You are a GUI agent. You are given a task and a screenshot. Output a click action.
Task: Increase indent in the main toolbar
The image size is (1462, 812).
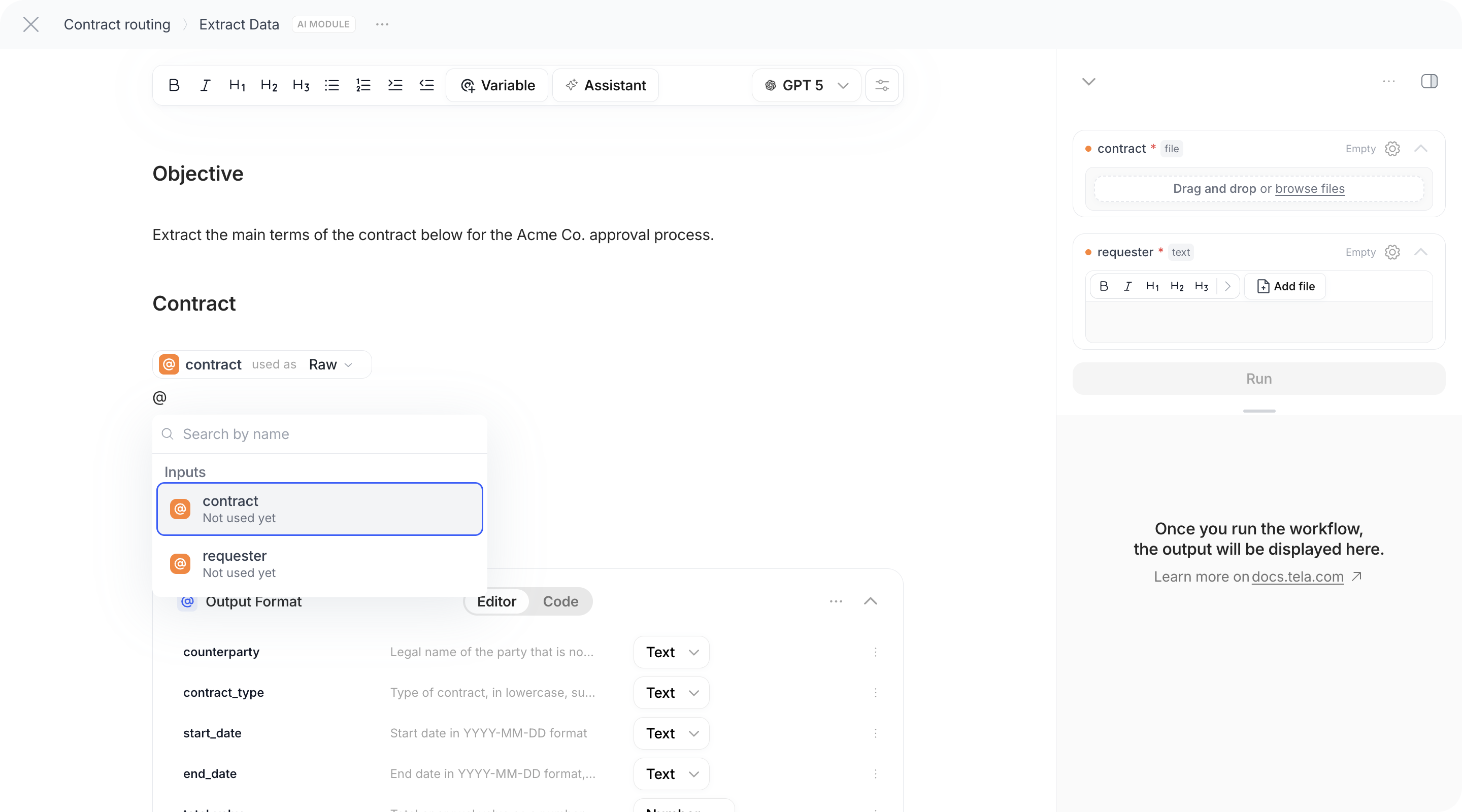coord(395,85)
